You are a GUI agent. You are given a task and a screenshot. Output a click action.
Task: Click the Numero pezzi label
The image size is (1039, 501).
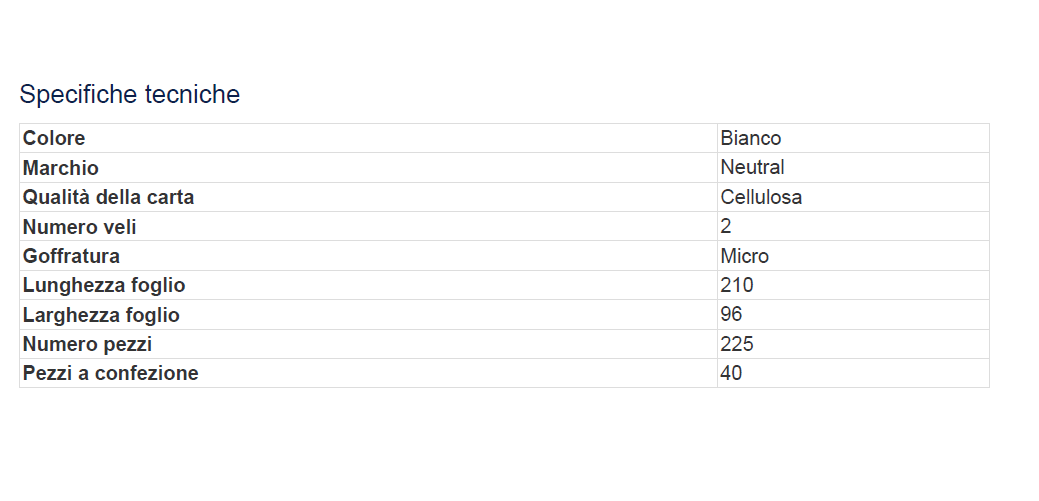pos(87,344)
